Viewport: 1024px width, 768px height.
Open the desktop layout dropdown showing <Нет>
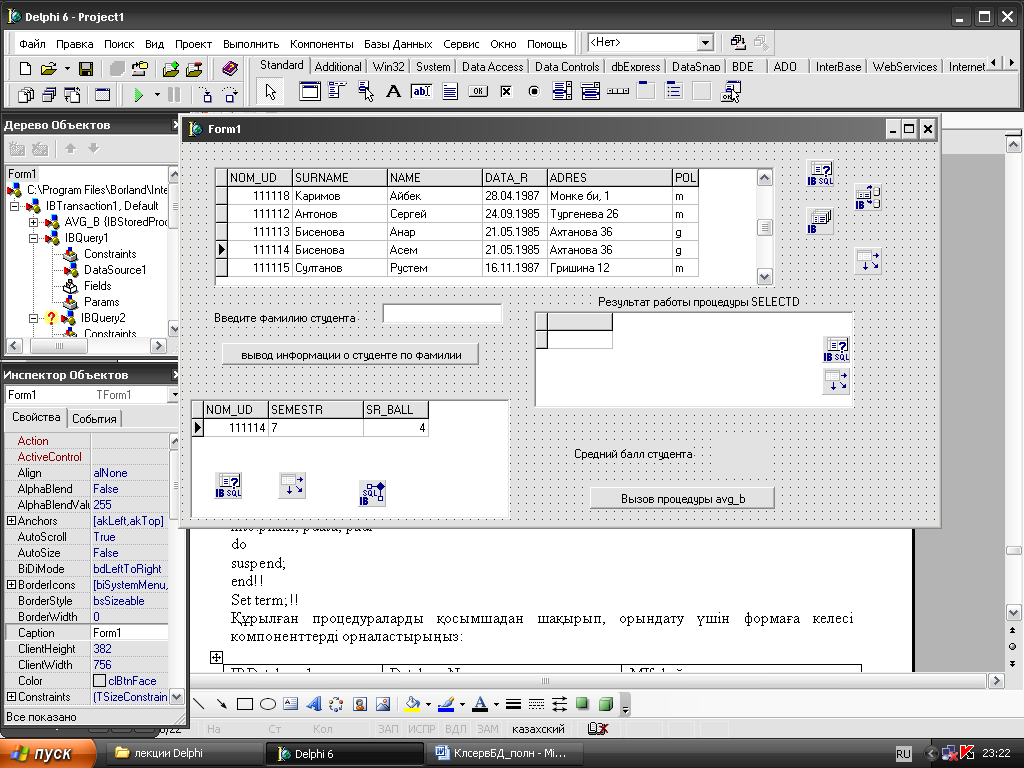tap(705, 43)
